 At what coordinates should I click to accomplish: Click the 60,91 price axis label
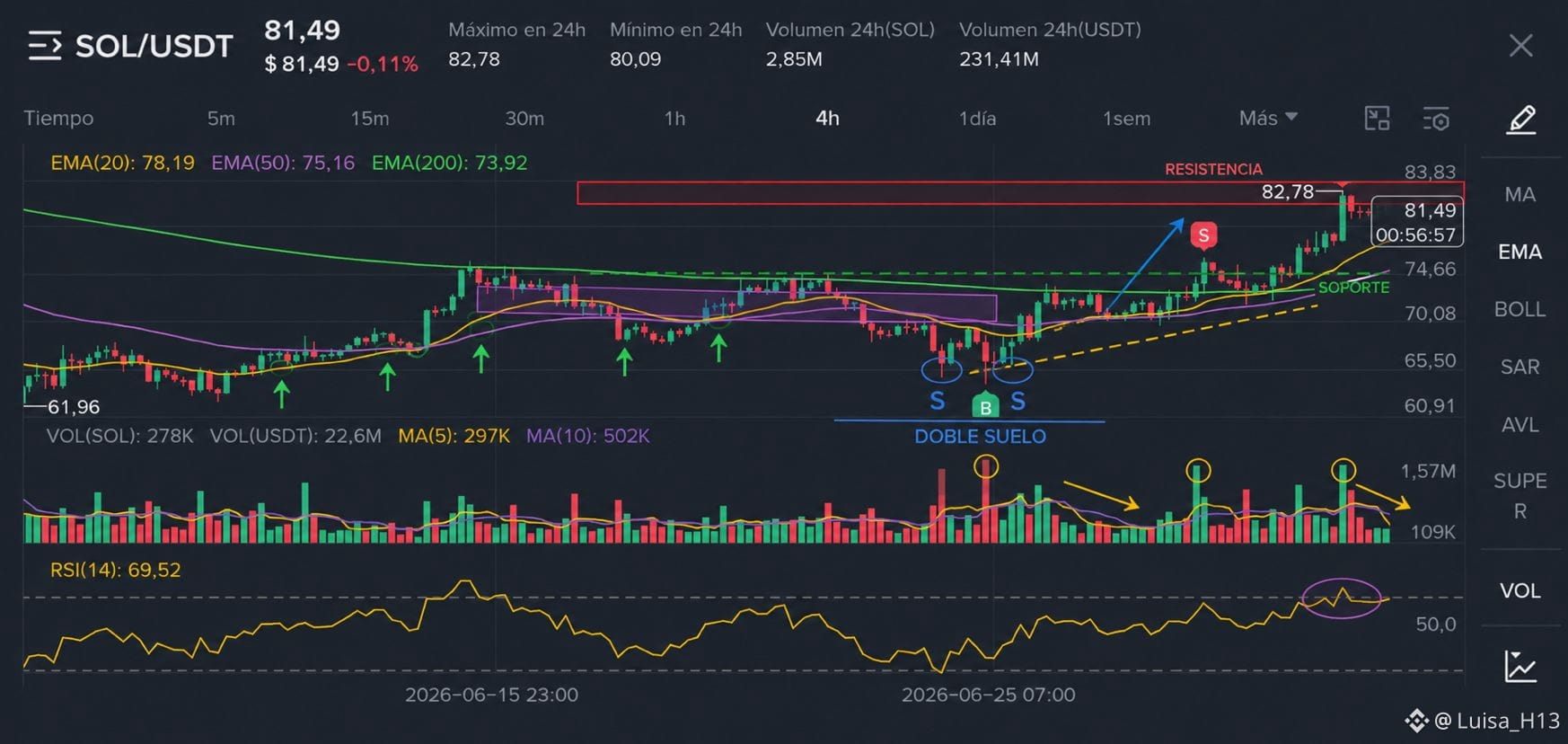tap(1431, 405)
